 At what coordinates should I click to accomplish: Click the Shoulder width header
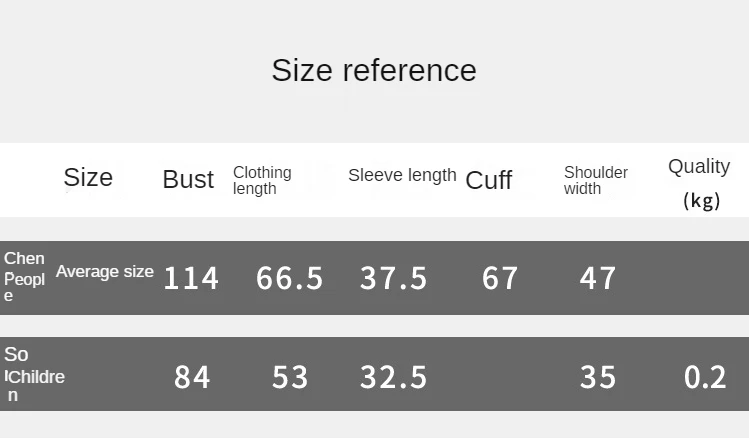tap(596, 180)
